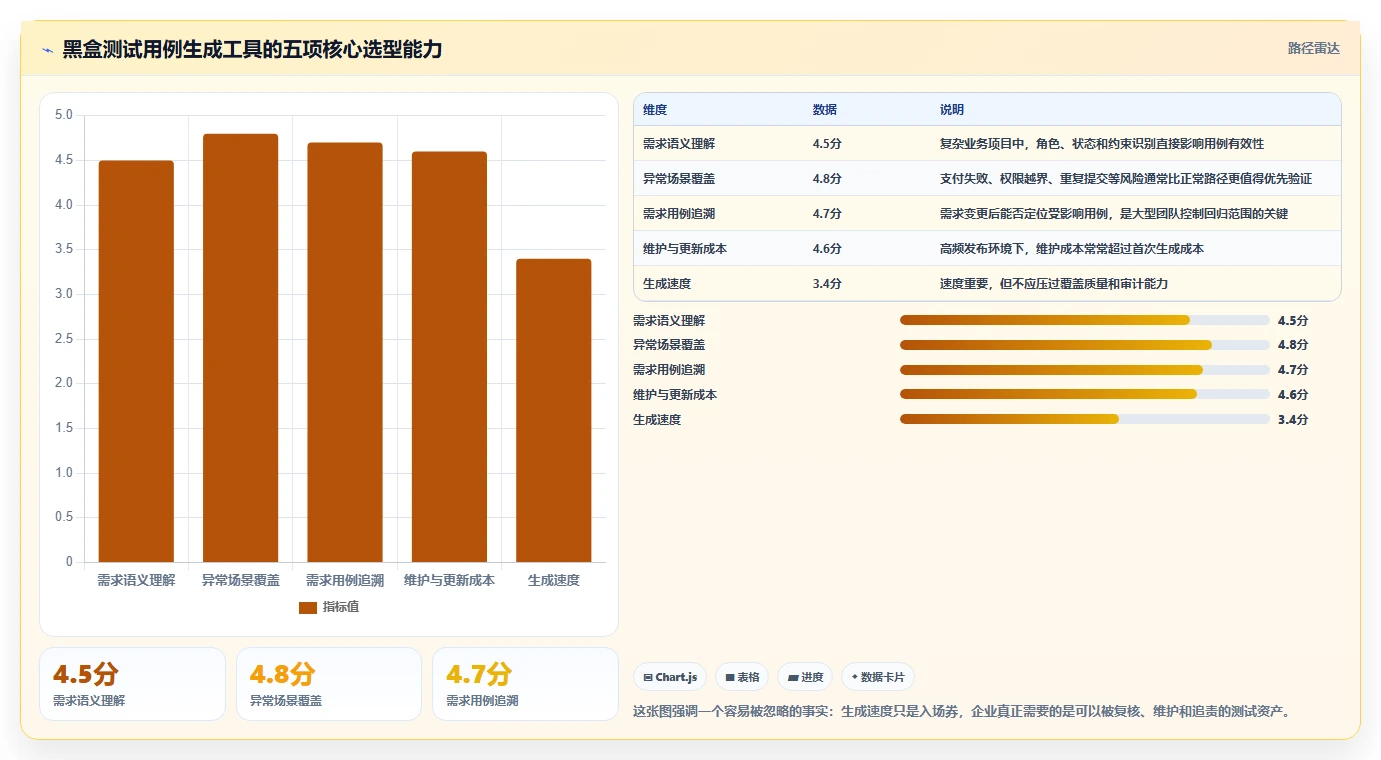Select the 表格 tag button

(742, 677)
